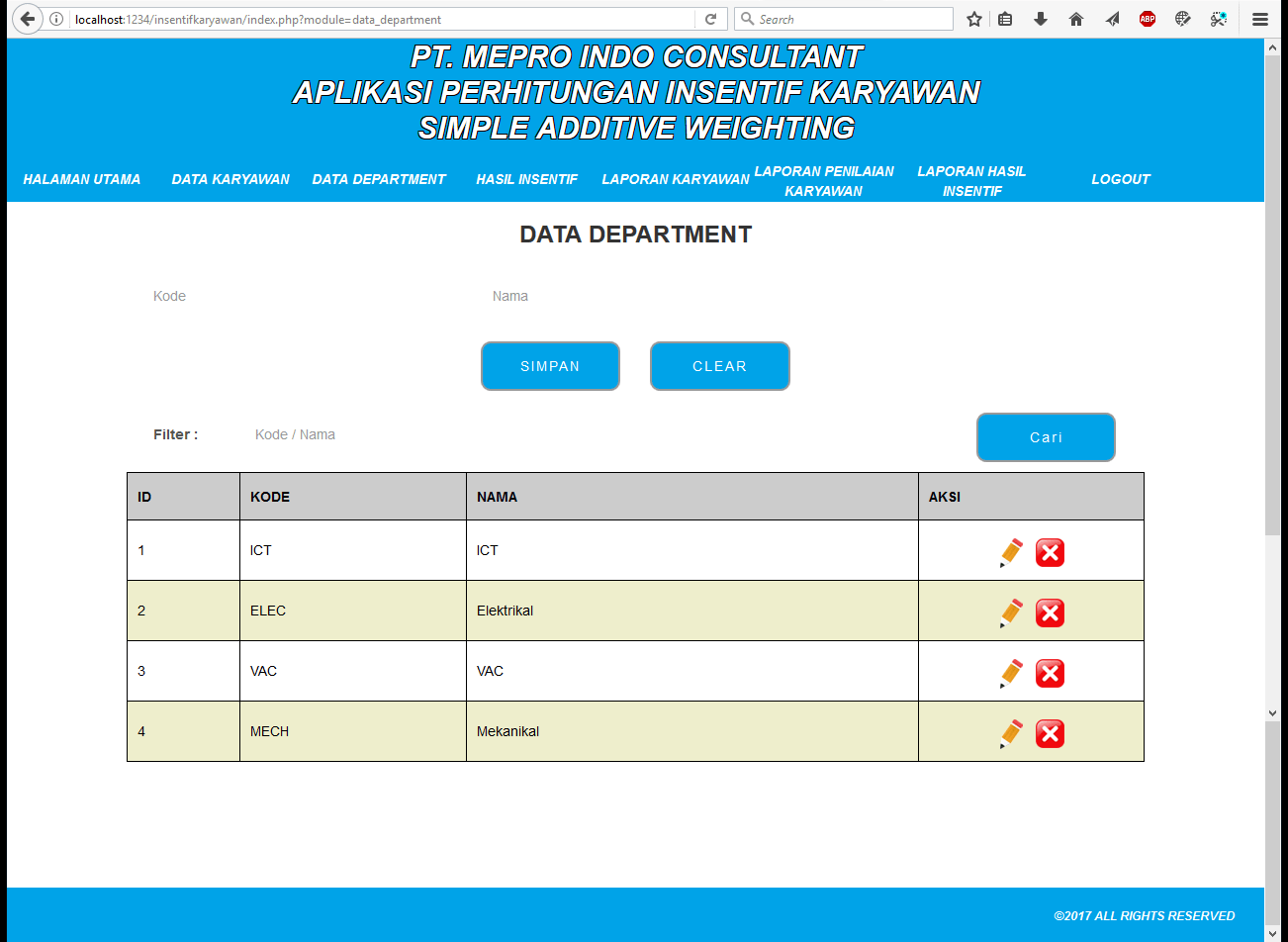This screenshot has width=1288, height=942.
Task: Click the Cari search button
Action: pos(1046,437)
